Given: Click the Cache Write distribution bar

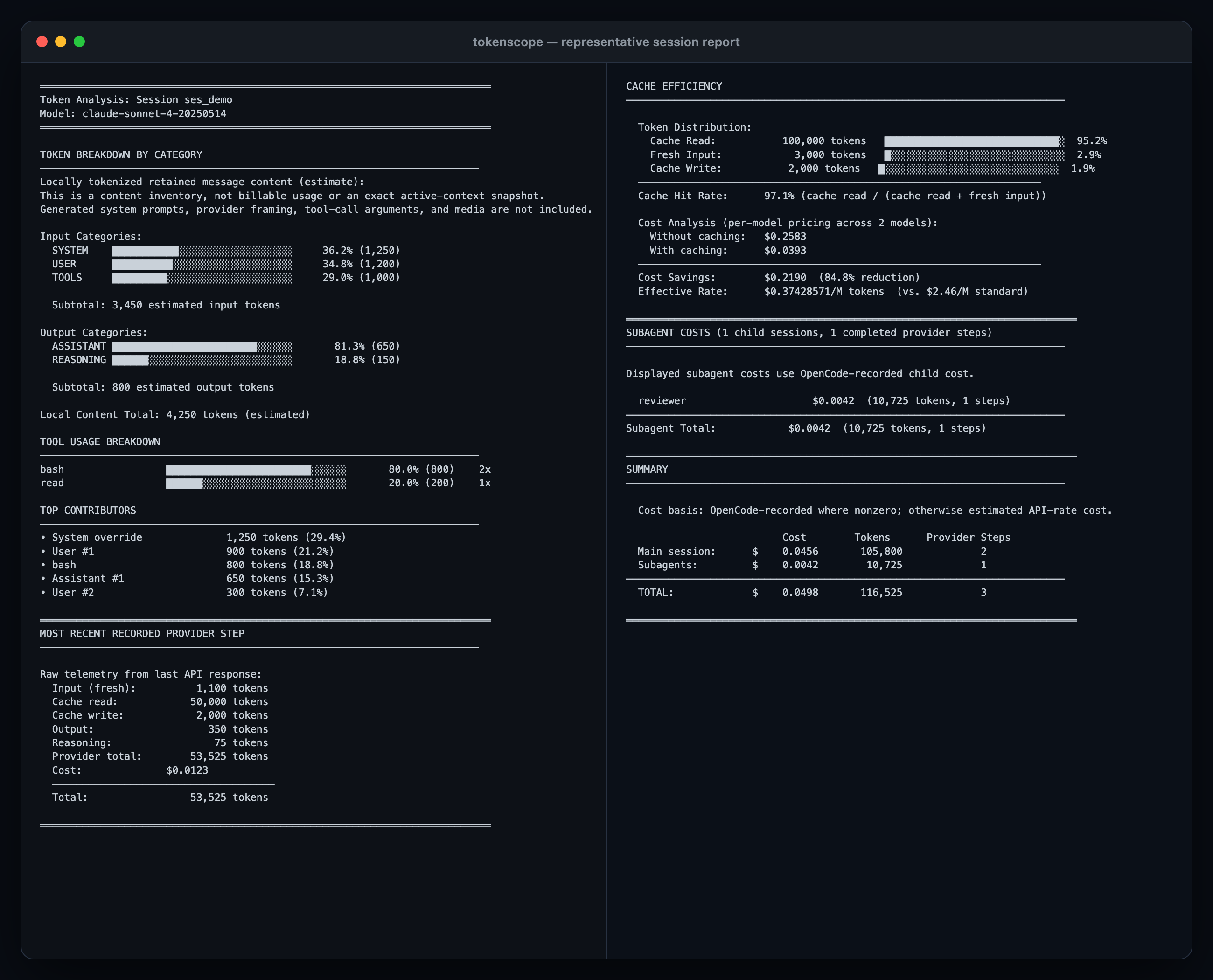Looking at the screenshot, I should pyautogui.click(x=968, y=168).
